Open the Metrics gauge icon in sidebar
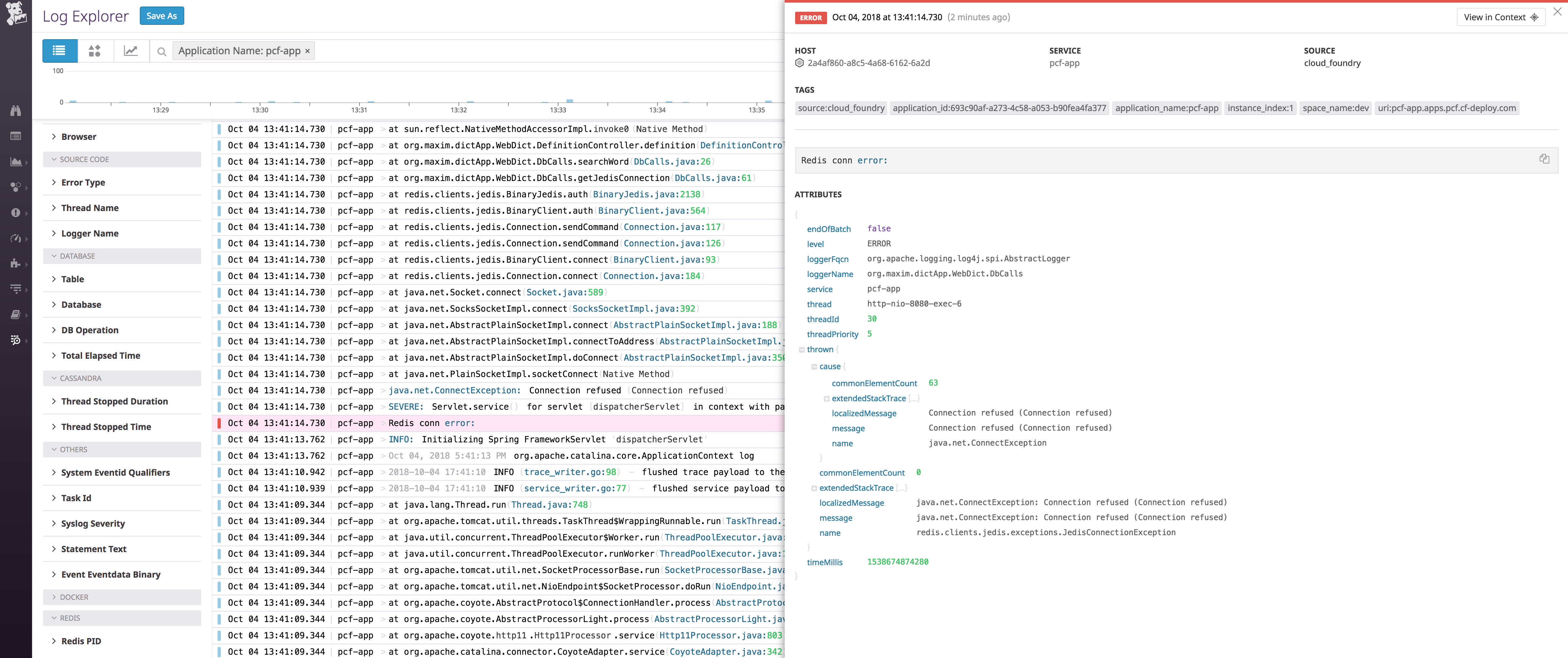Screen dimensions: 1568x658 pos(15,238)
